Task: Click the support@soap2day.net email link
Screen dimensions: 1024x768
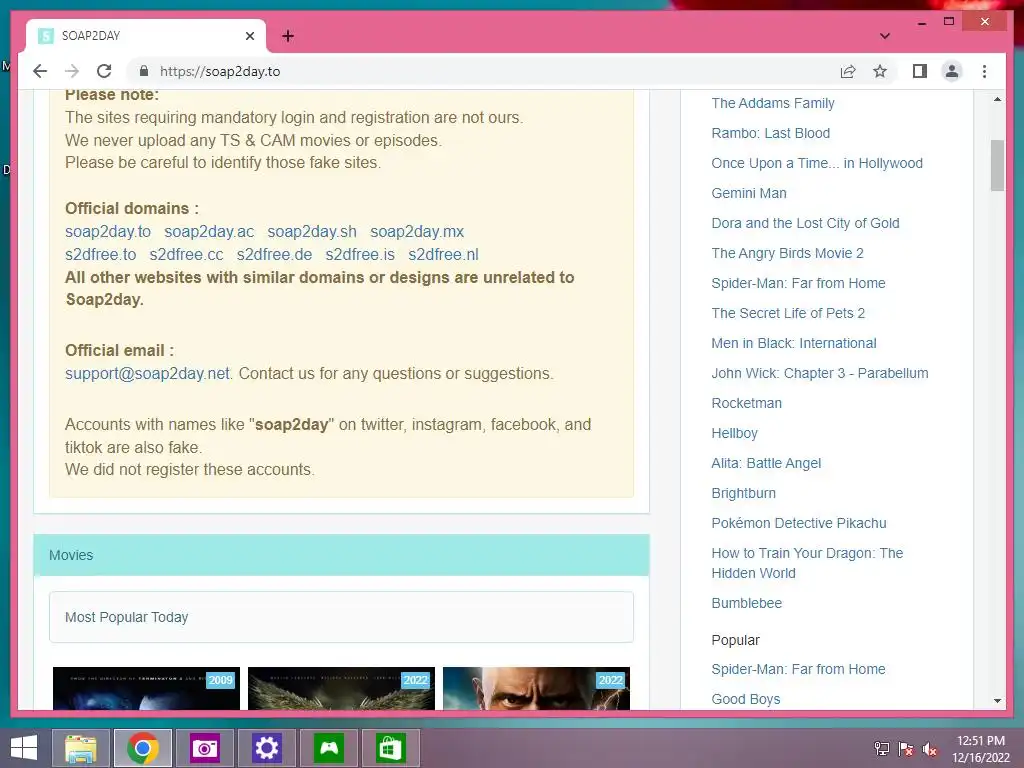Action: point(148,374)
